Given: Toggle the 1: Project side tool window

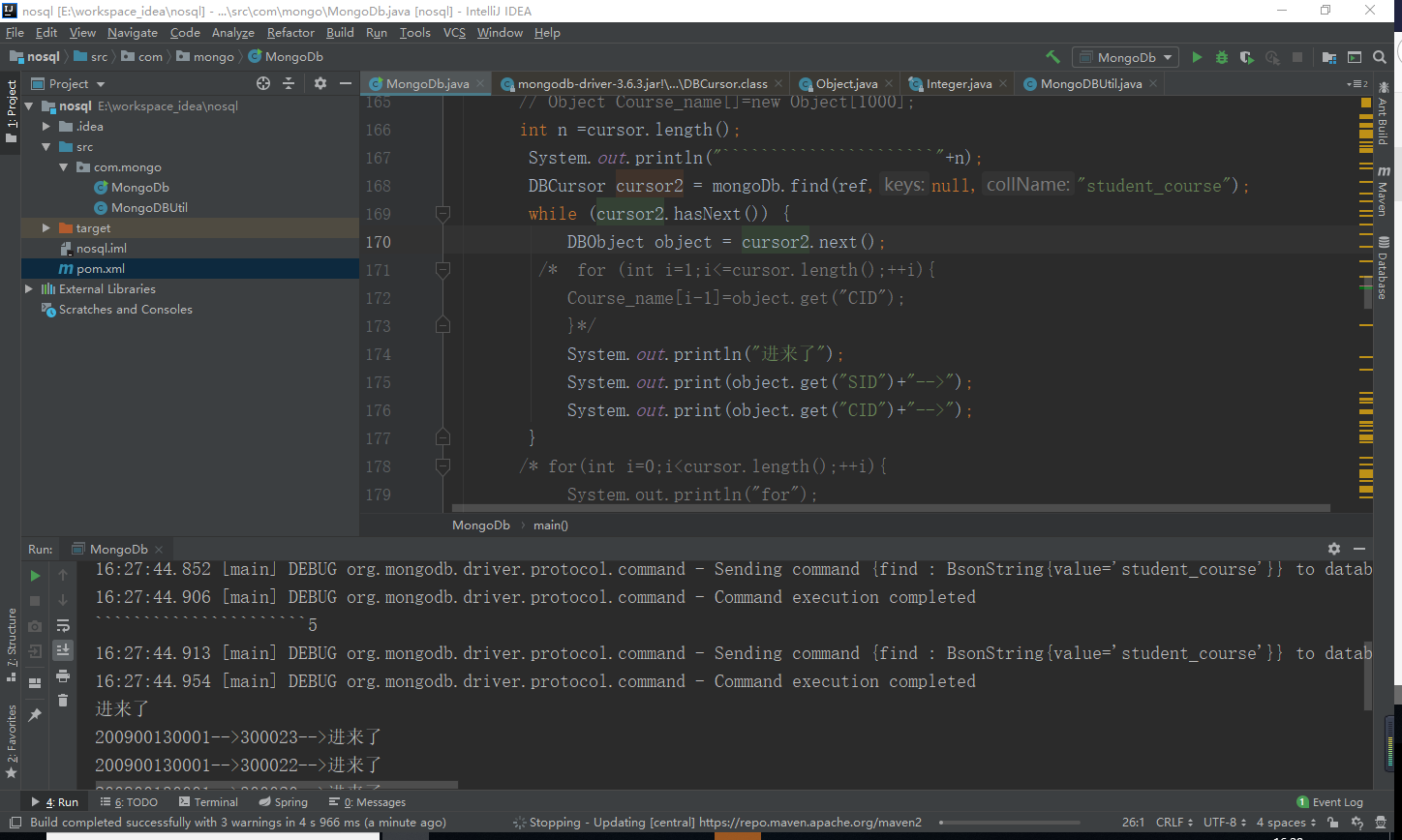Looking at the screenshot, I should point(11,110).
